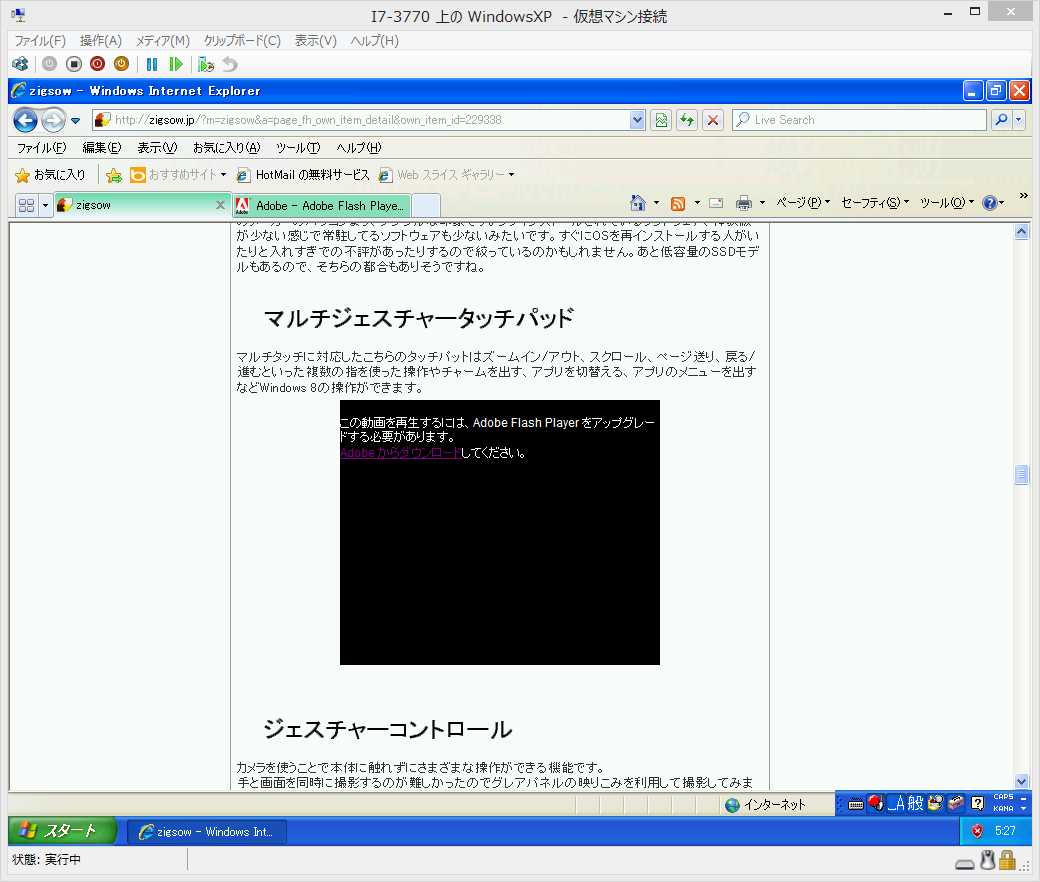Pause the virtual machine
The width and height of the screenshot is (1040, 882).
(x=152, y=64)
